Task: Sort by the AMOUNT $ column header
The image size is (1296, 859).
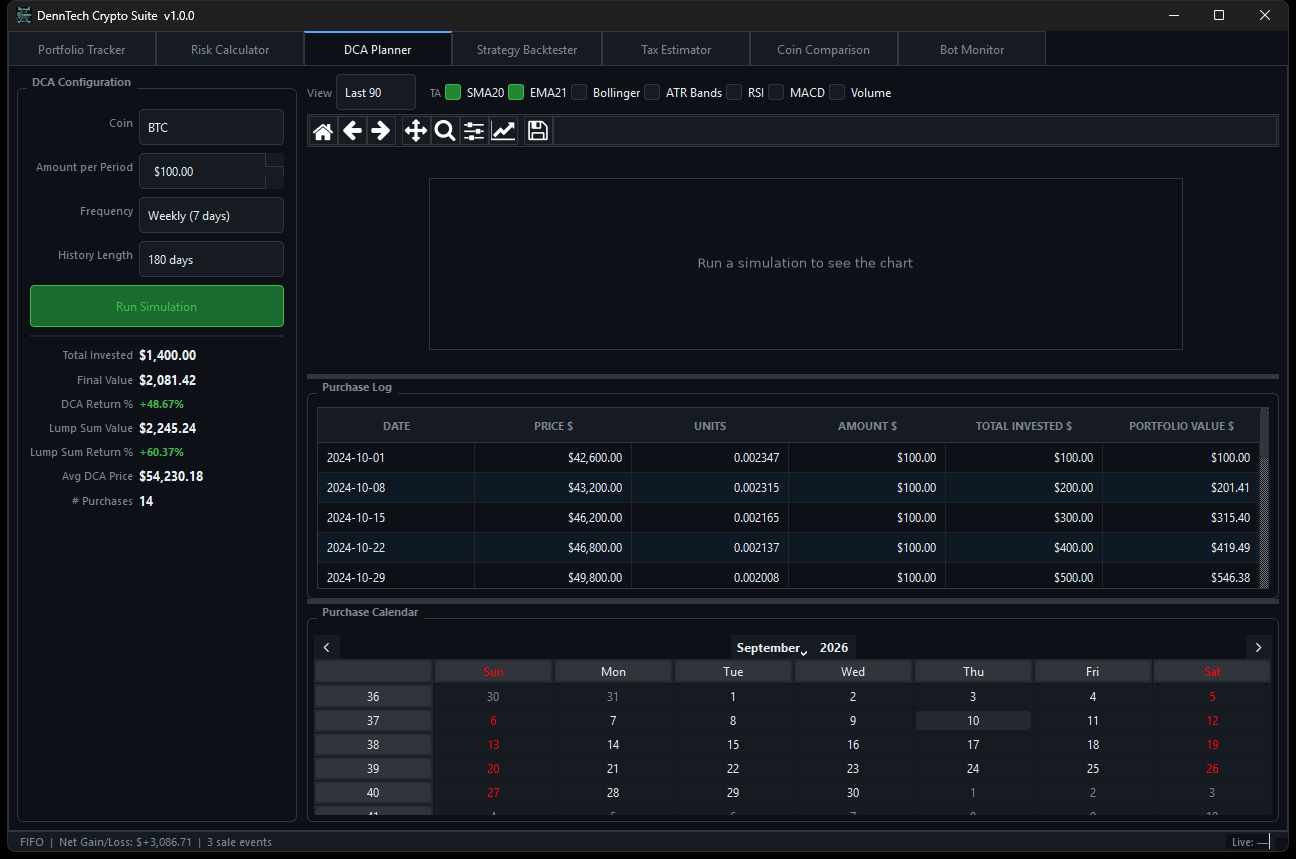Action: pyautogui.click(x=867, y=425)
